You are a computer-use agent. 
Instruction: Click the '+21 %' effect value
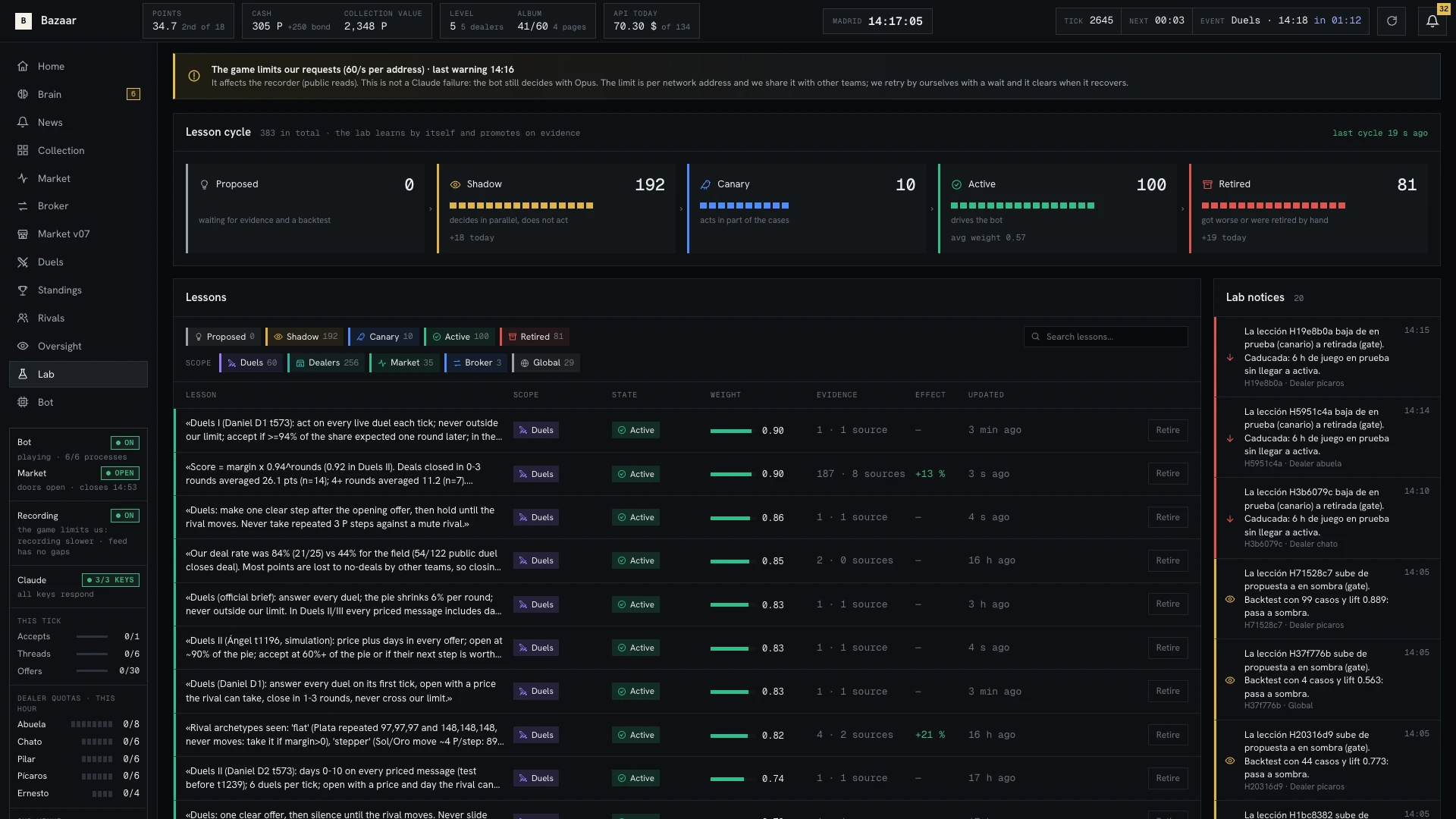click(930, 735)
